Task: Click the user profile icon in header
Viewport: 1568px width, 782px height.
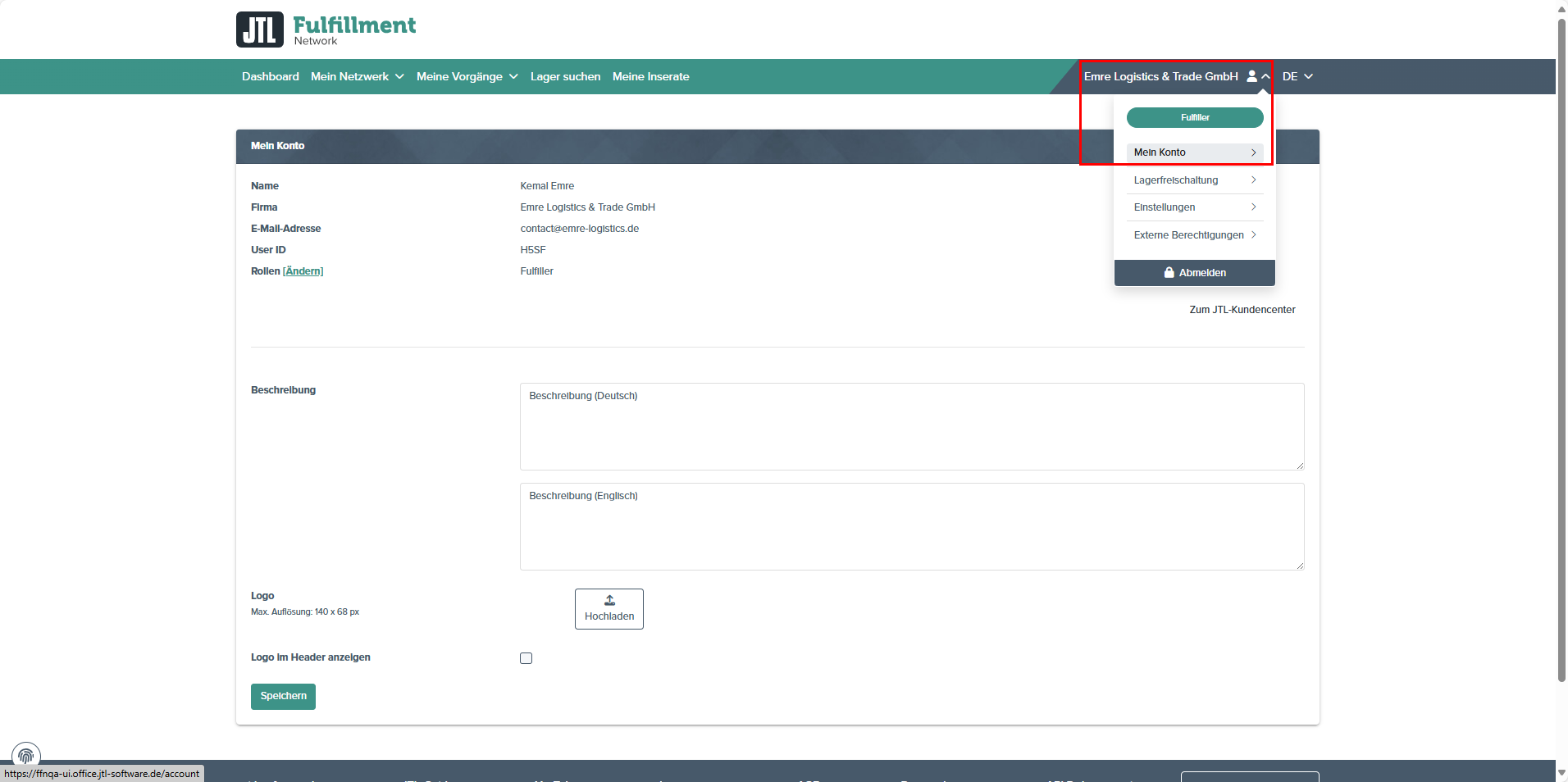Action: 1251,76
